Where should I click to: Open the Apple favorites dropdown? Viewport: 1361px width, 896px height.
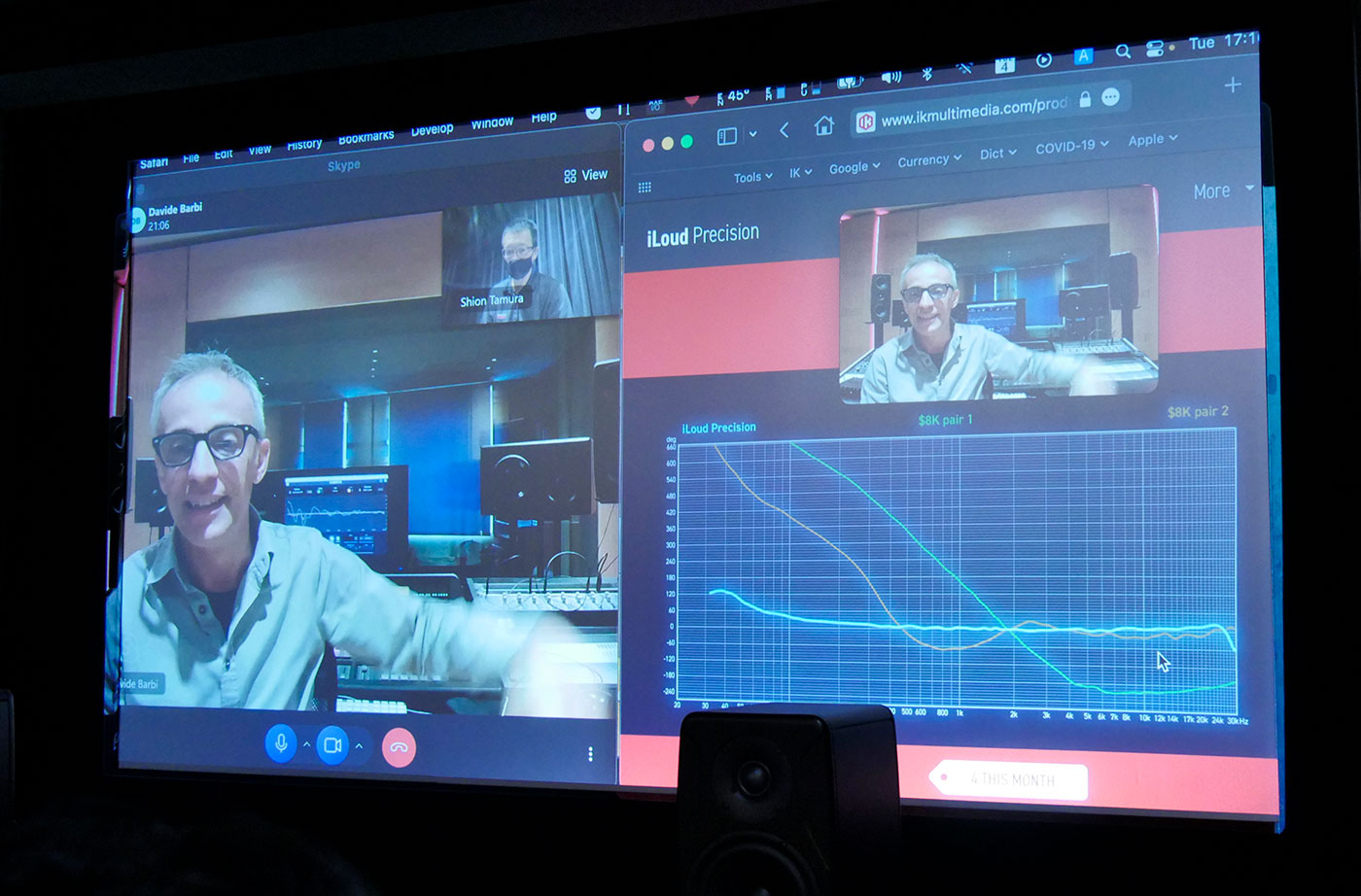coord(1152,140)
